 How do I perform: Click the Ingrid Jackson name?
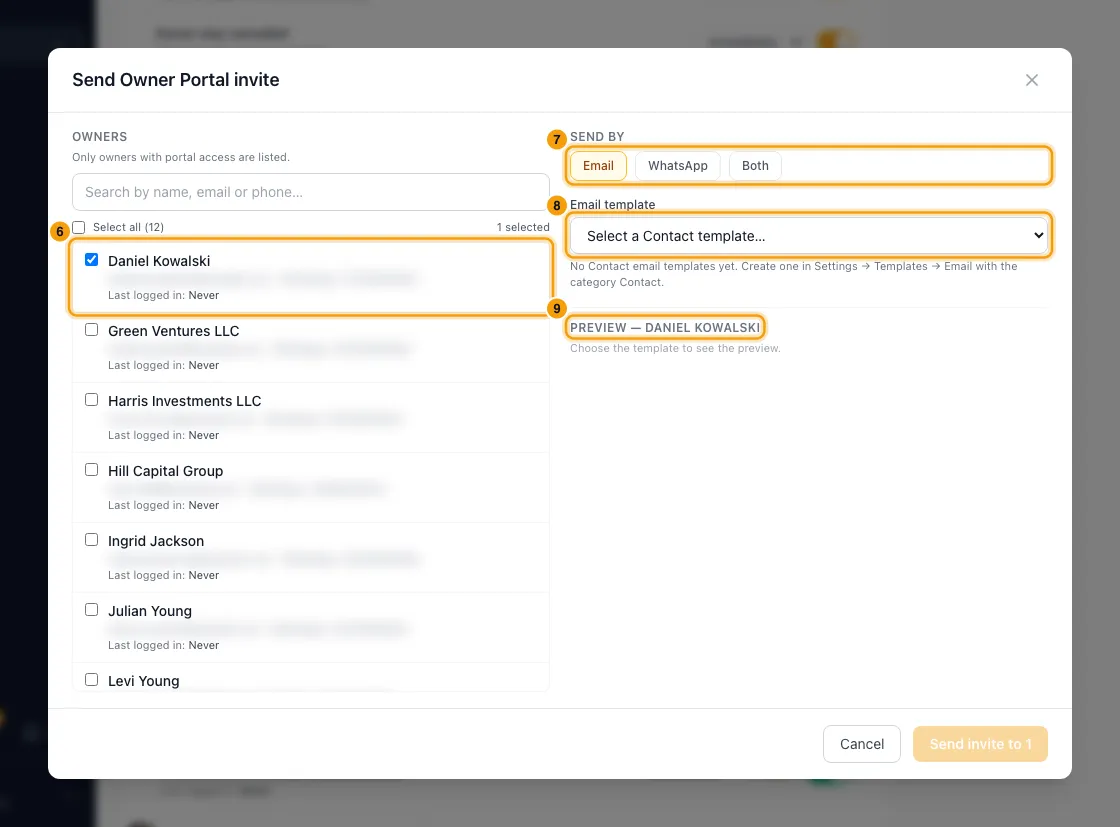(x=156, y=541)
